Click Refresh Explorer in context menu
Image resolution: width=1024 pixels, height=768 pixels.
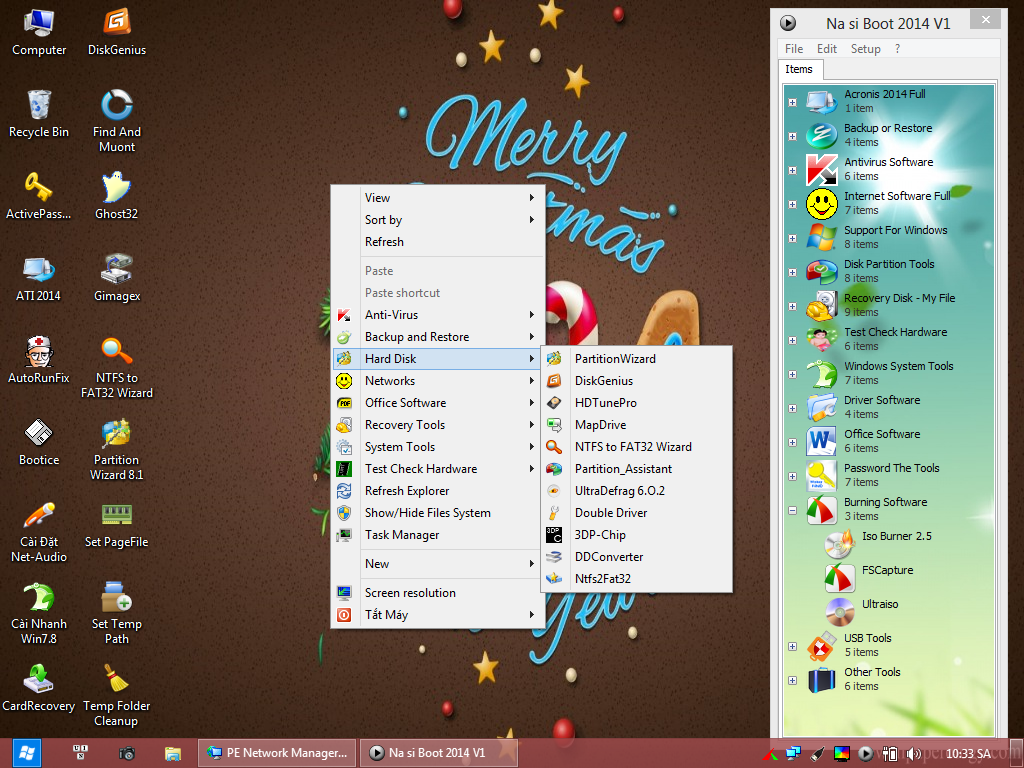pos(438,490)
